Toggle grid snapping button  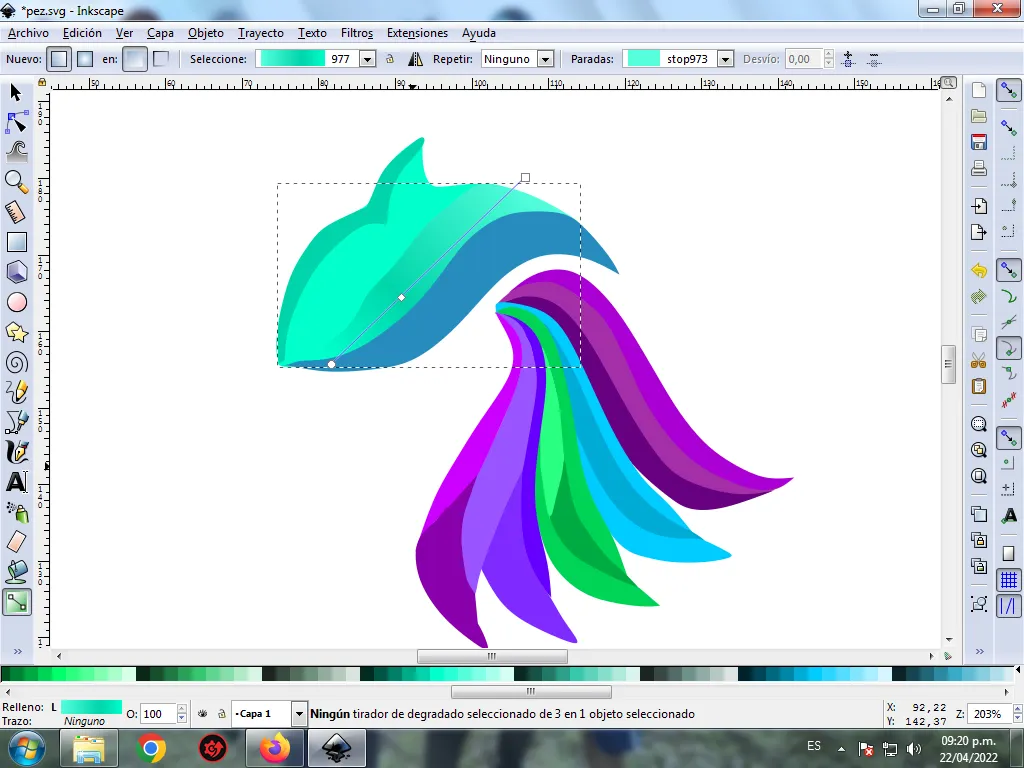tap(1008, 579)
